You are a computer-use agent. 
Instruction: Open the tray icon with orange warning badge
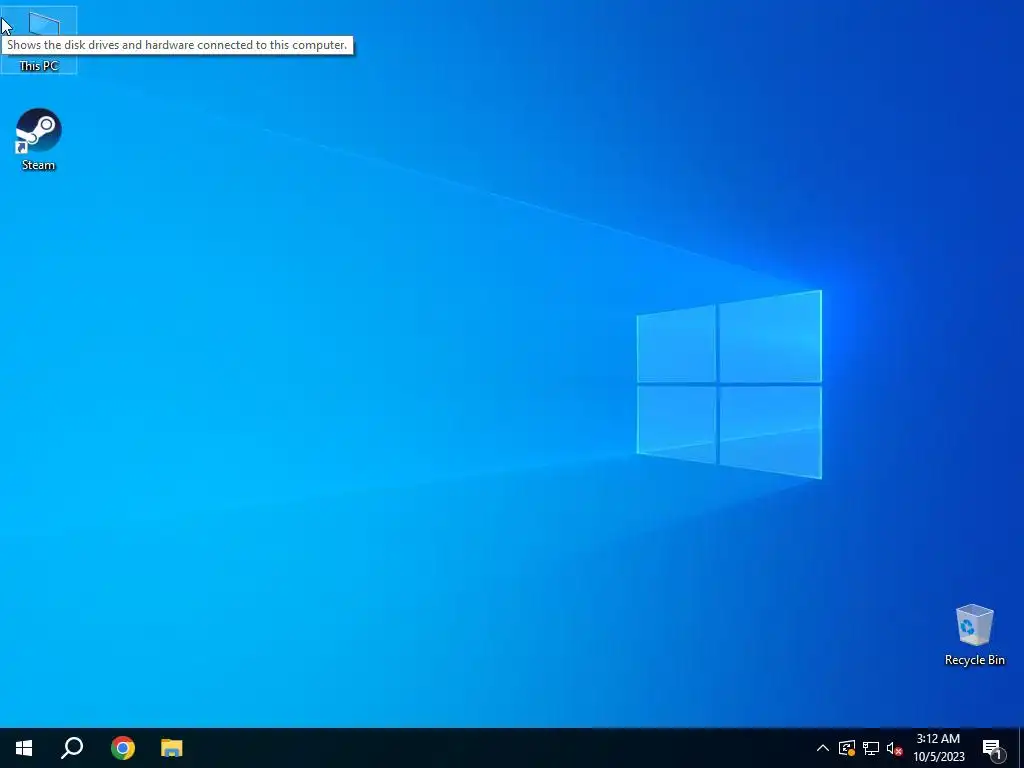(847, 748)
